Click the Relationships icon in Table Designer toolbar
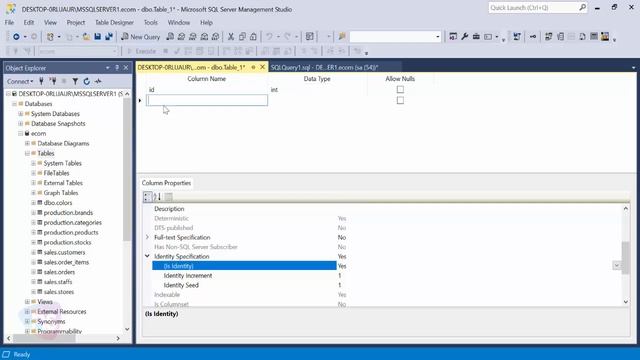 (x=549, y=37)
